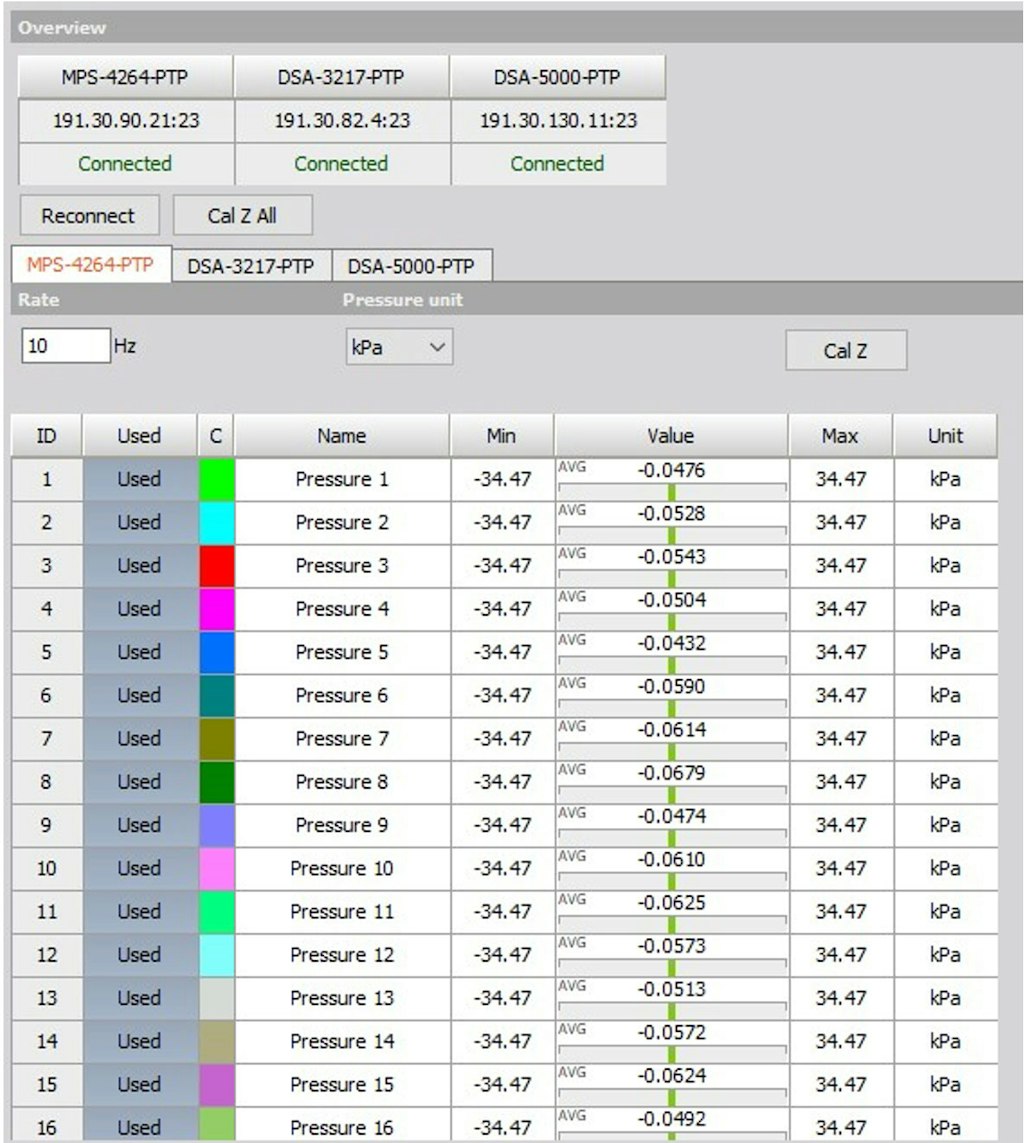The height and width of the screenshot is (1143, 1024).
Task: Click the red color swatch of Pressure 3
Action: click(216, 566)
